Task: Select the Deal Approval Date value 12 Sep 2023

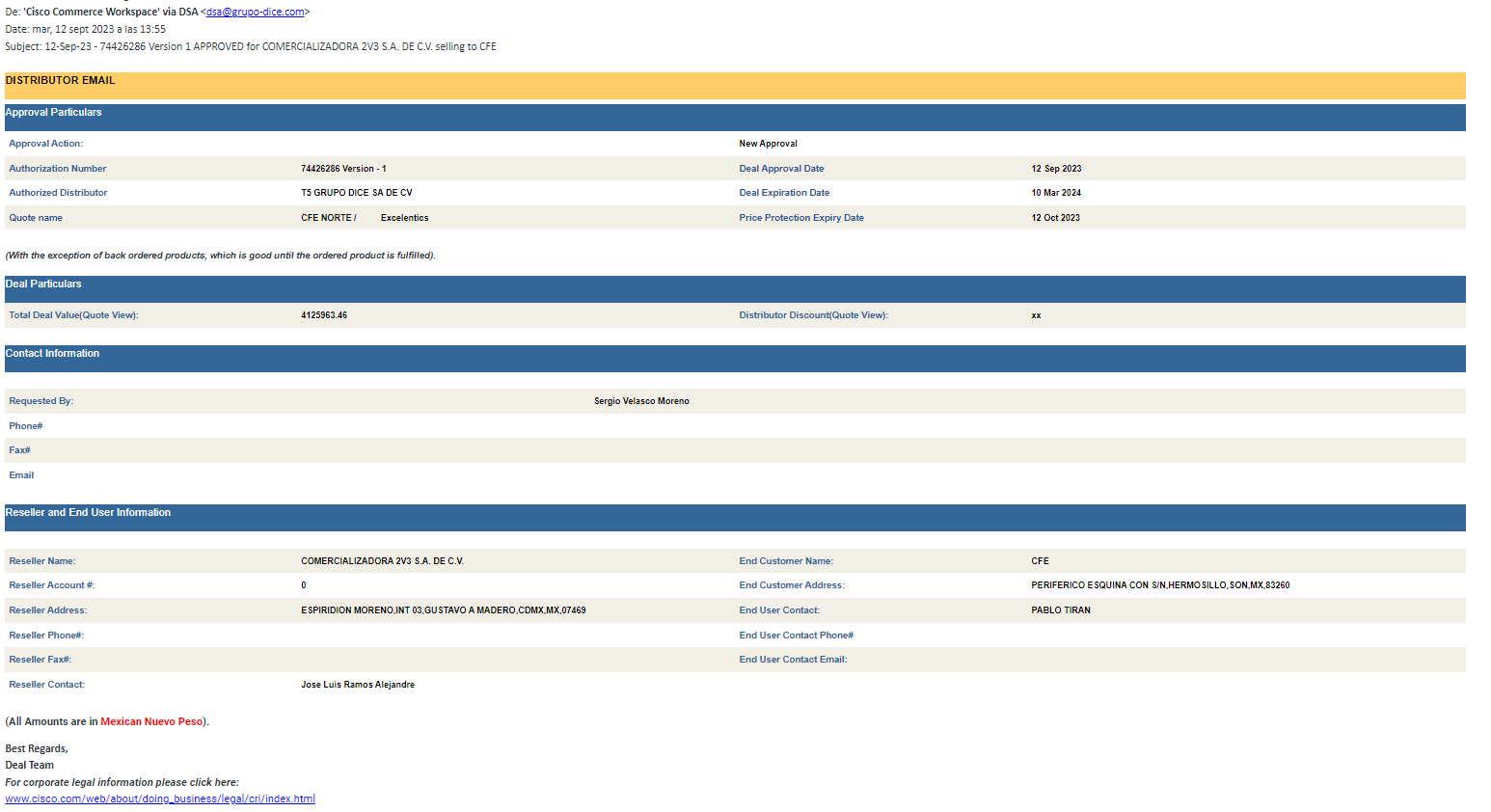Action: tap(1056, 169)
